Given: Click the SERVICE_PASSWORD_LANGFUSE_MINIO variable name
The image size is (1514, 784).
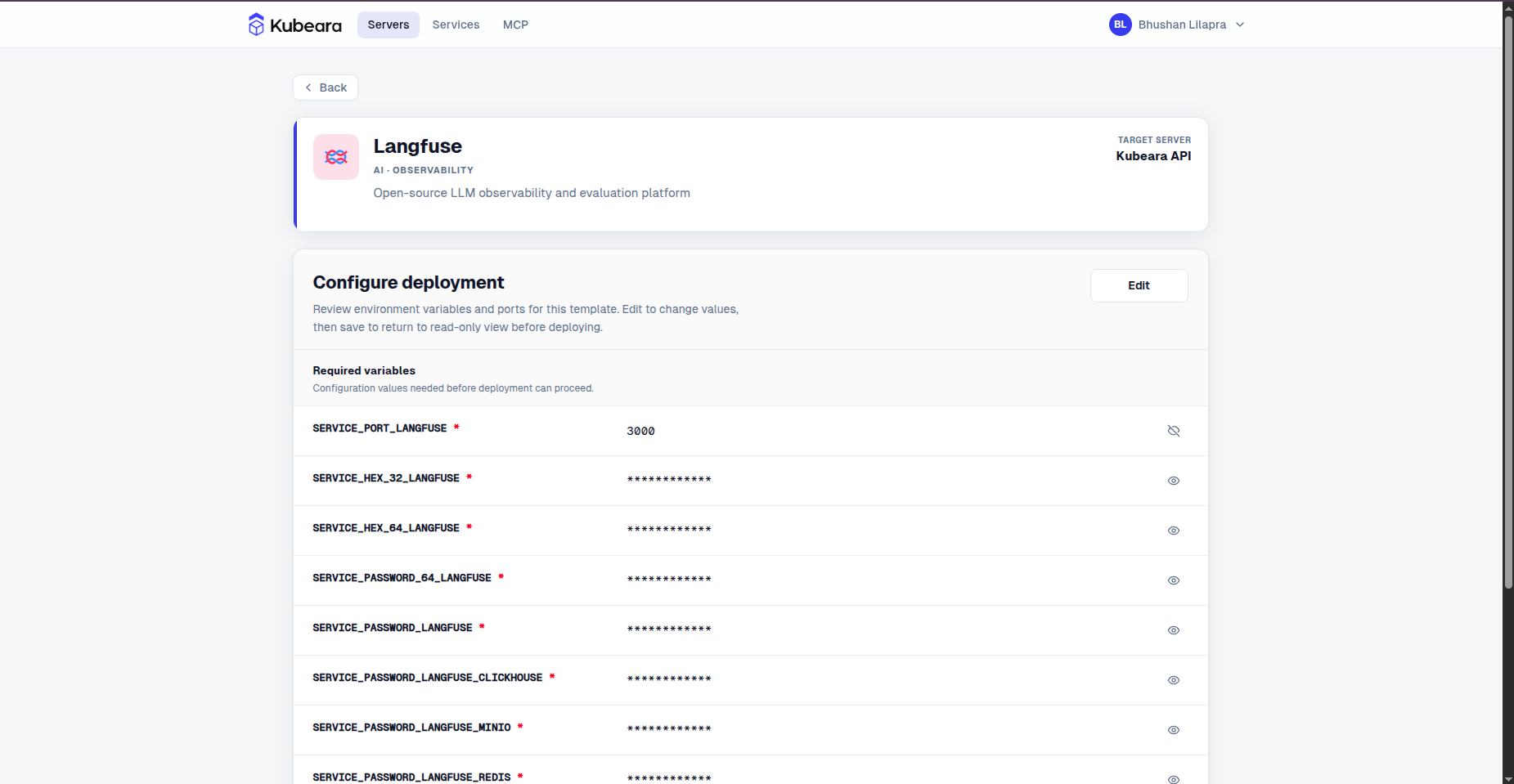Looking at the screenshot, I should [411, 728].
